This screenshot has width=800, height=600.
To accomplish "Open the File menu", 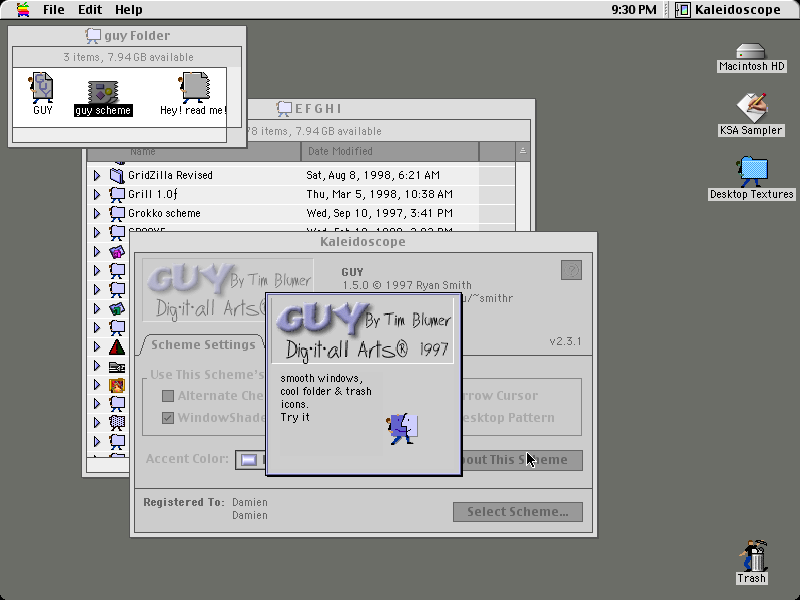I will pos(54,9).
